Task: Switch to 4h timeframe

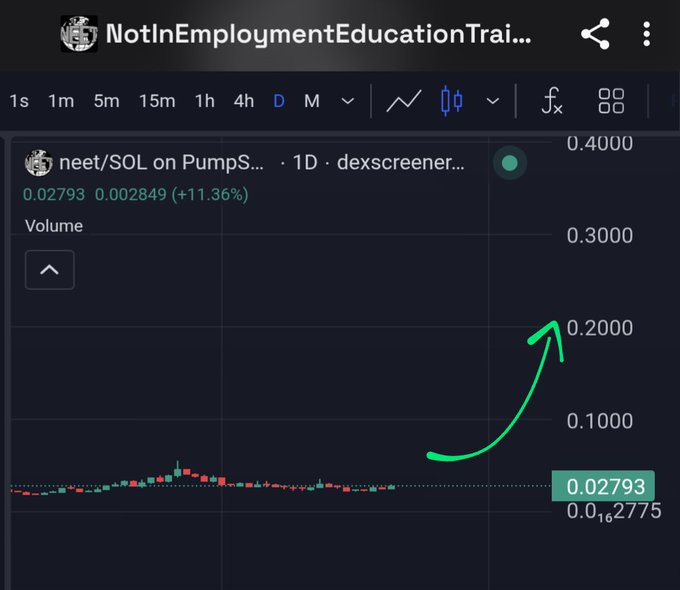Action: pos(244,101)
